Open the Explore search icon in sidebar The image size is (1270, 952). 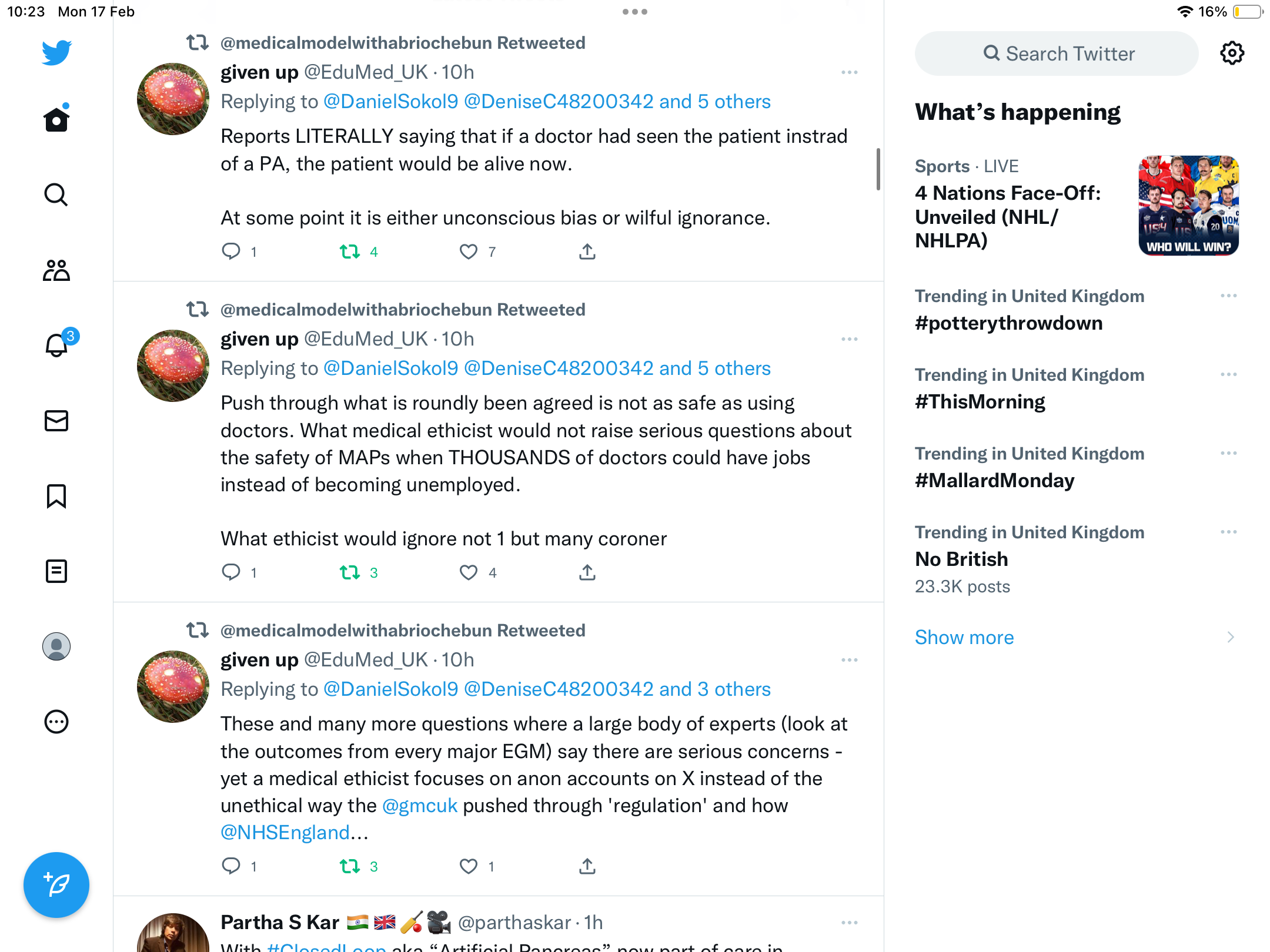[x=56, y=195]
